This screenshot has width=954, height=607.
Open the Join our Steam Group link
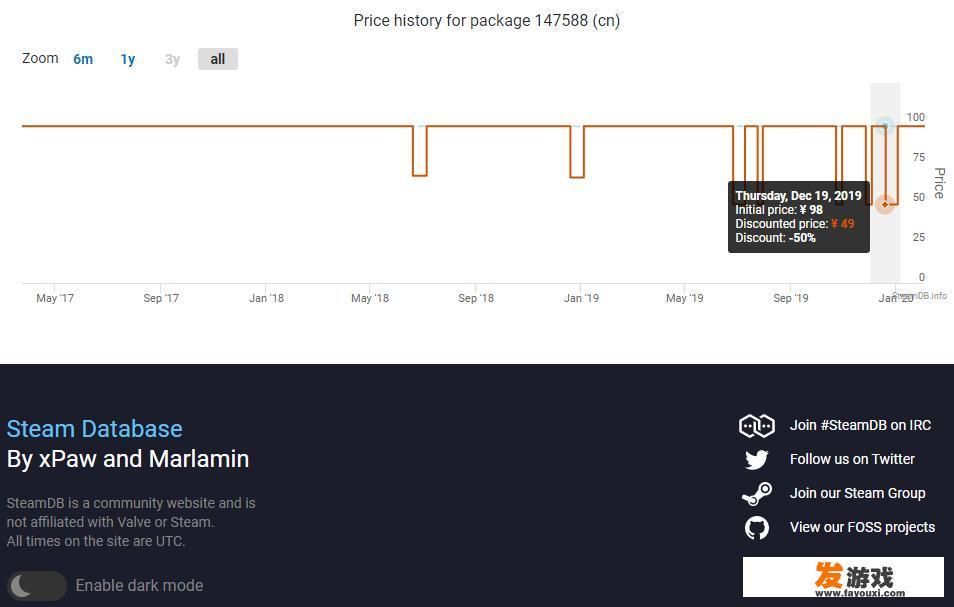point(857,493)
